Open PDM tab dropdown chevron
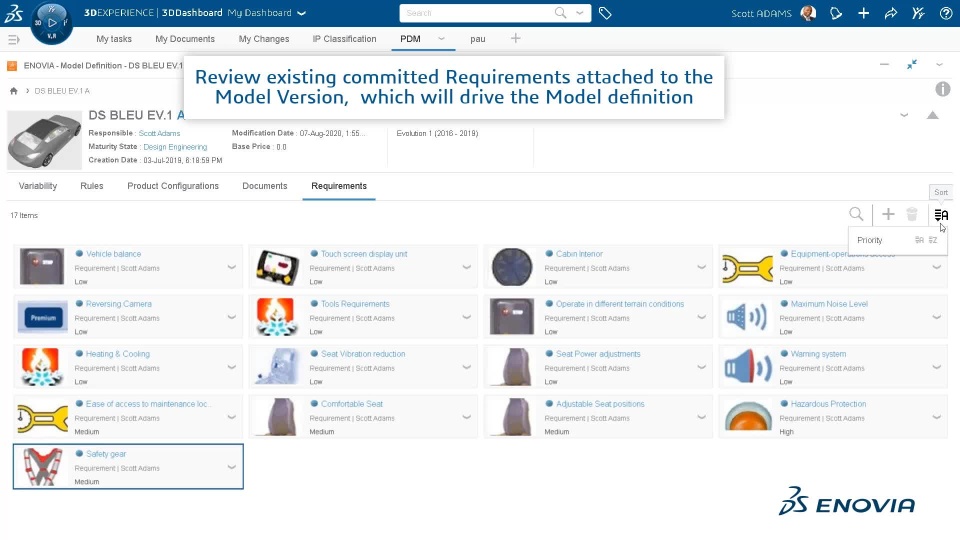960x540 pixels. (x=441, y=39)
